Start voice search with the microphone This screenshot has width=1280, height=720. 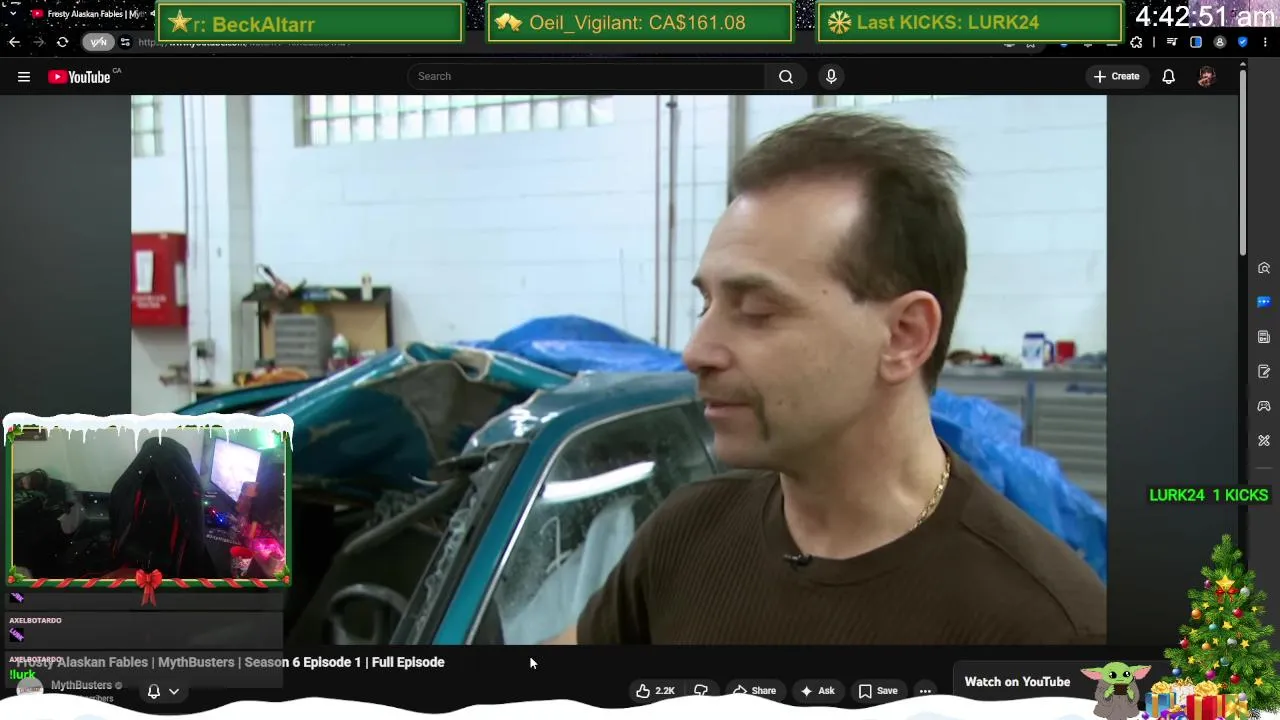pos(831,76)
